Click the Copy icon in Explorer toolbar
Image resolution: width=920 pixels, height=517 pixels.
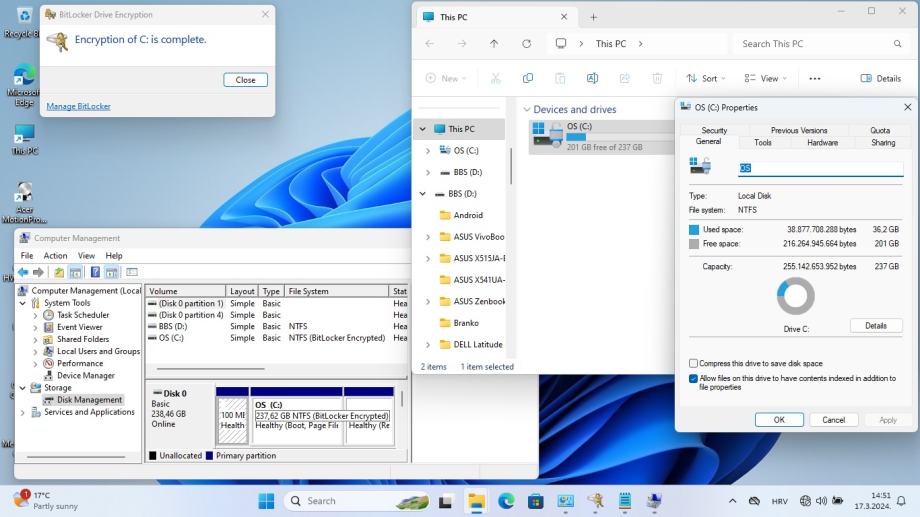pyautogui.click(x=528, y=78)
